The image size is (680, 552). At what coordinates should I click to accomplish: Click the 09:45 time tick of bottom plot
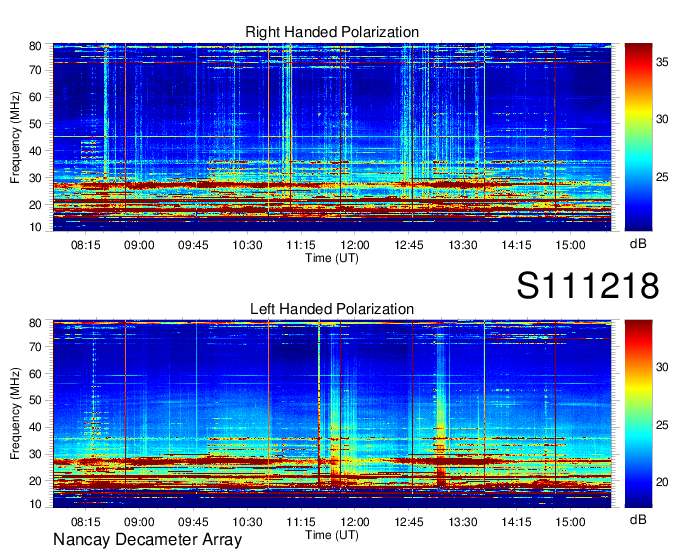tap(193, 522)
